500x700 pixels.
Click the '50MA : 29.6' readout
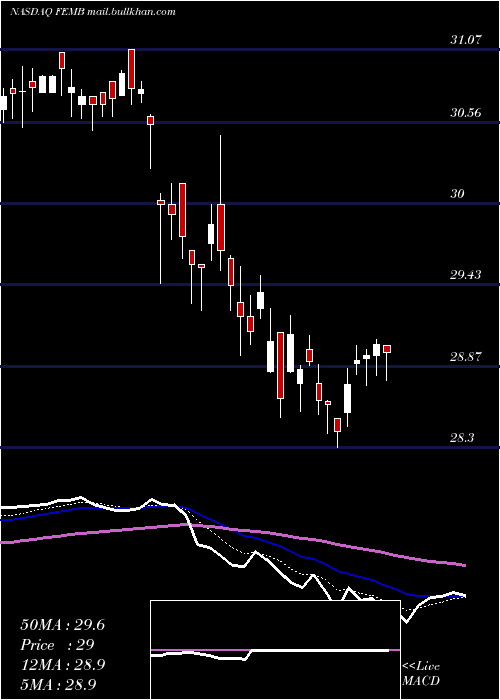point(62,625)
